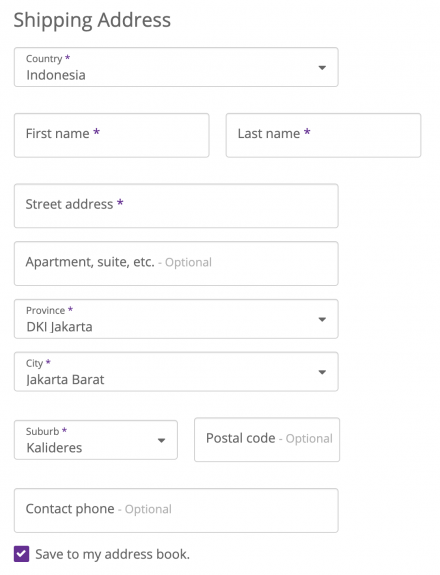Image resolution: width=440 pixels, height=575 pixels.
Task: Click the 'Save to my address book.' label text
Action: point(113,554)
